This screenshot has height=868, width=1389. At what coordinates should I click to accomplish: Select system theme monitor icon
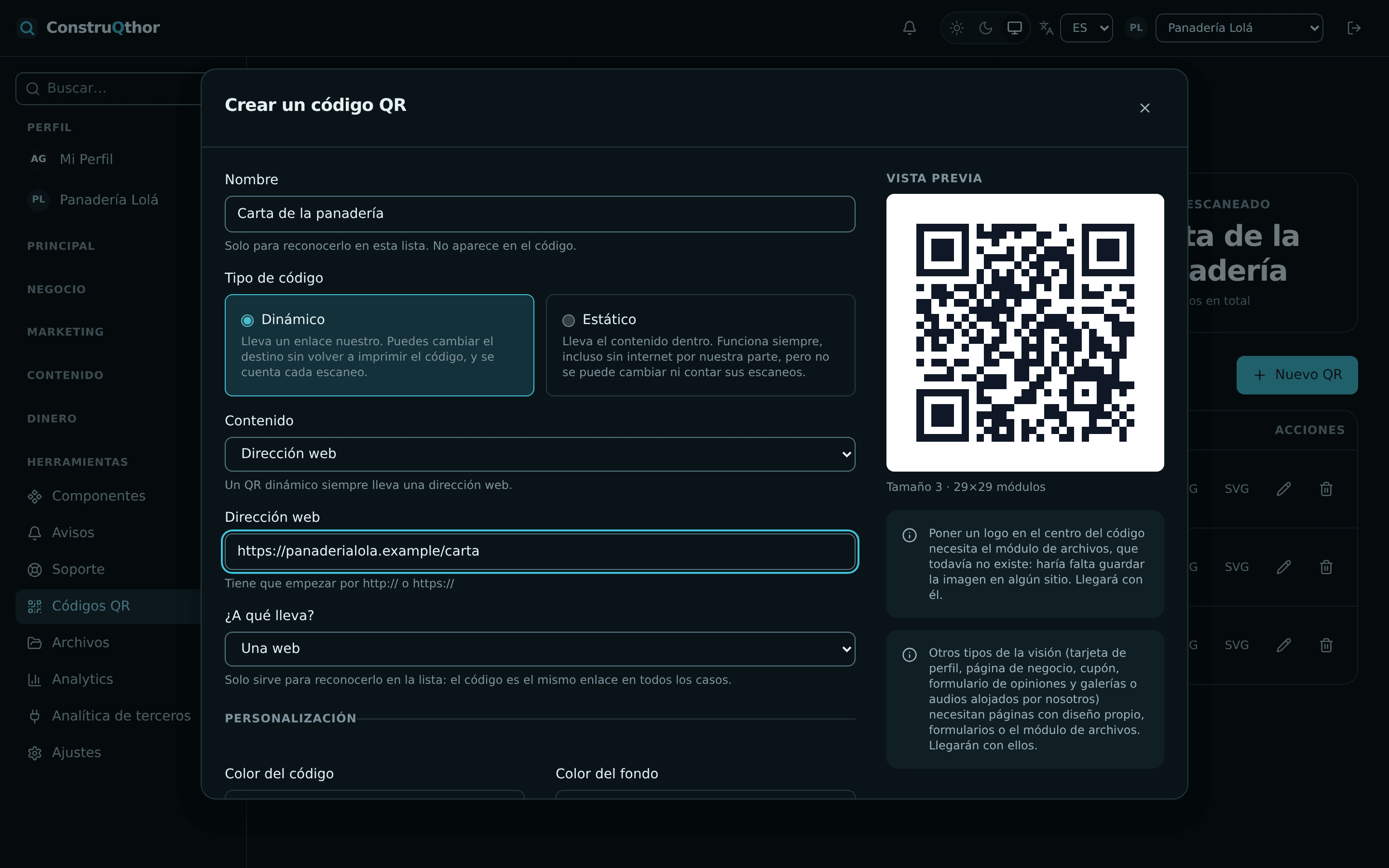(x=1014, y=27)
